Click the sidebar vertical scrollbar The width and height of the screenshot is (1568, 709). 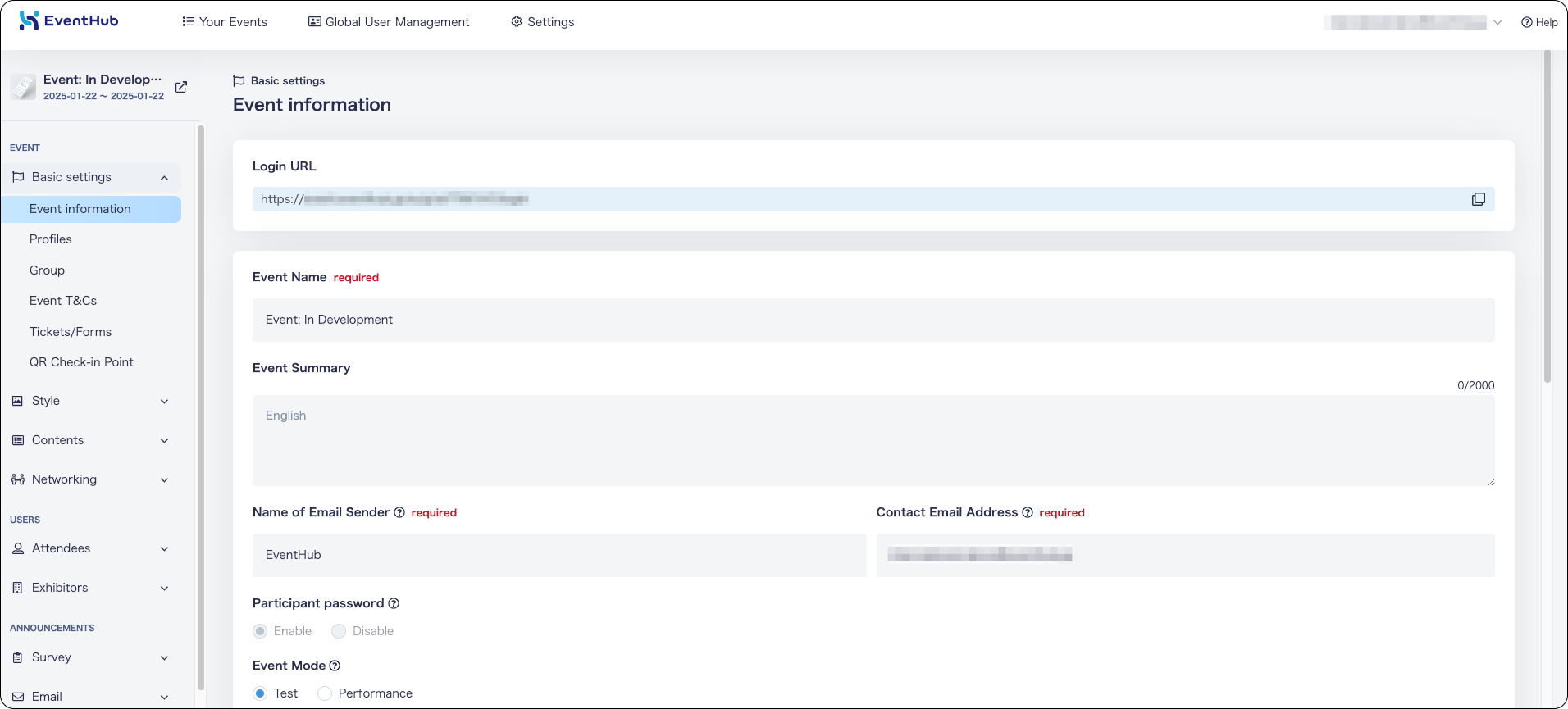point(201,407)
